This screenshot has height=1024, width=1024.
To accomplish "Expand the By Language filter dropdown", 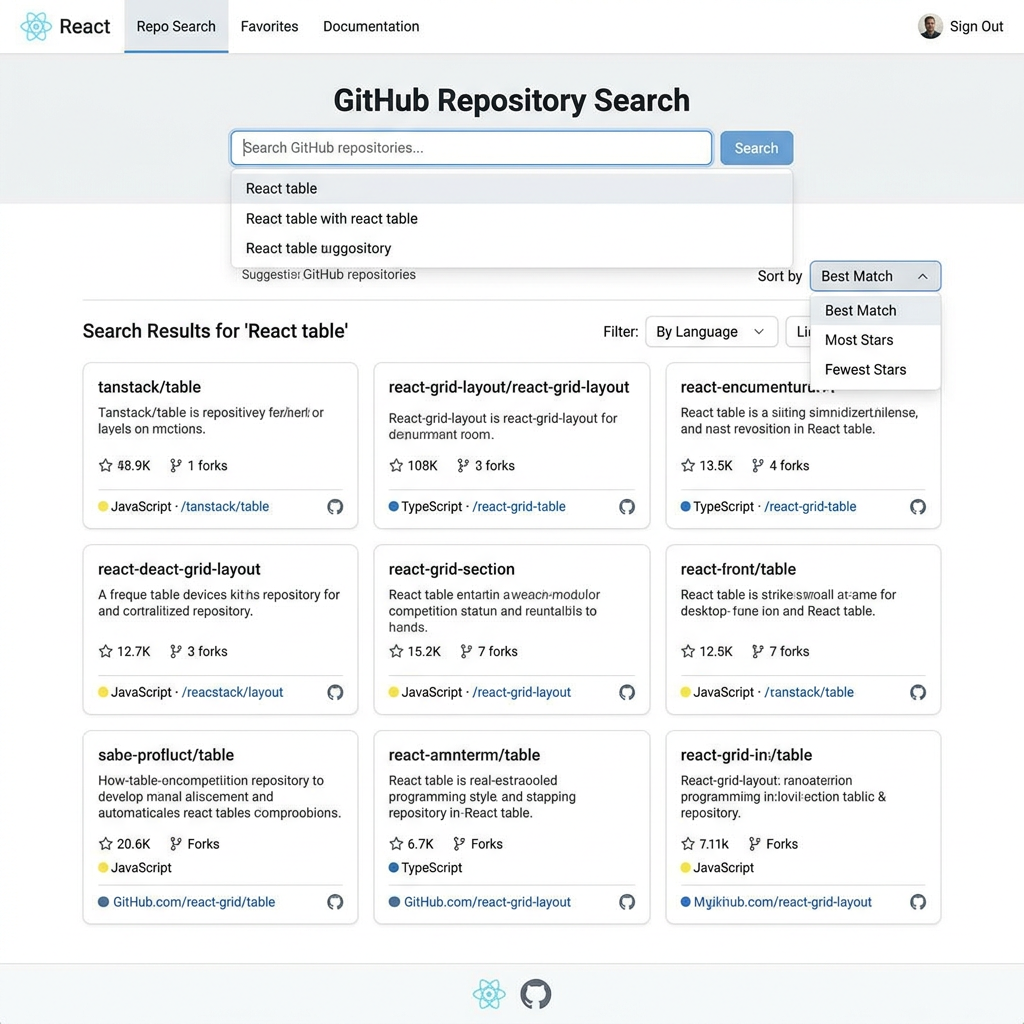I will point(711,332).
